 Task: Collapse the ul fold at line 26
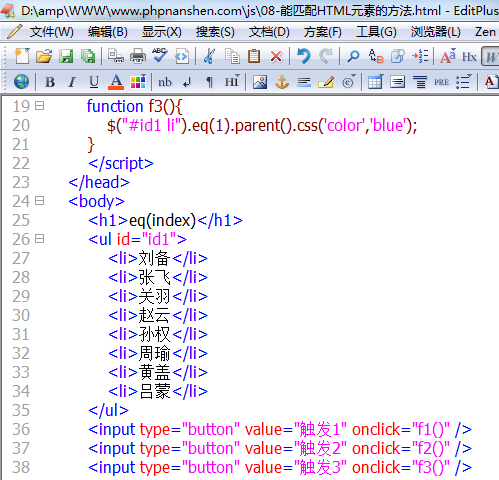[40, 239]
